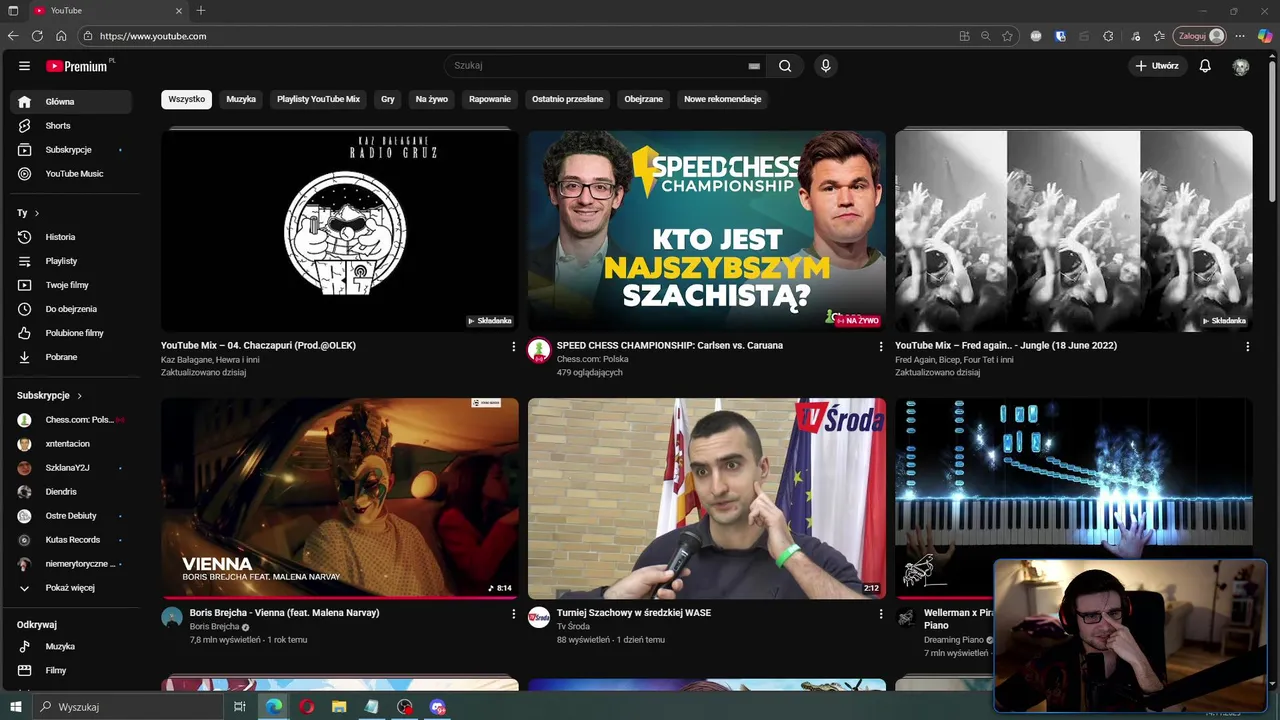This screenshot has height=720, width=1280.
Task: Expand subscriptions with Pokaż więcej
Action: 70,588
